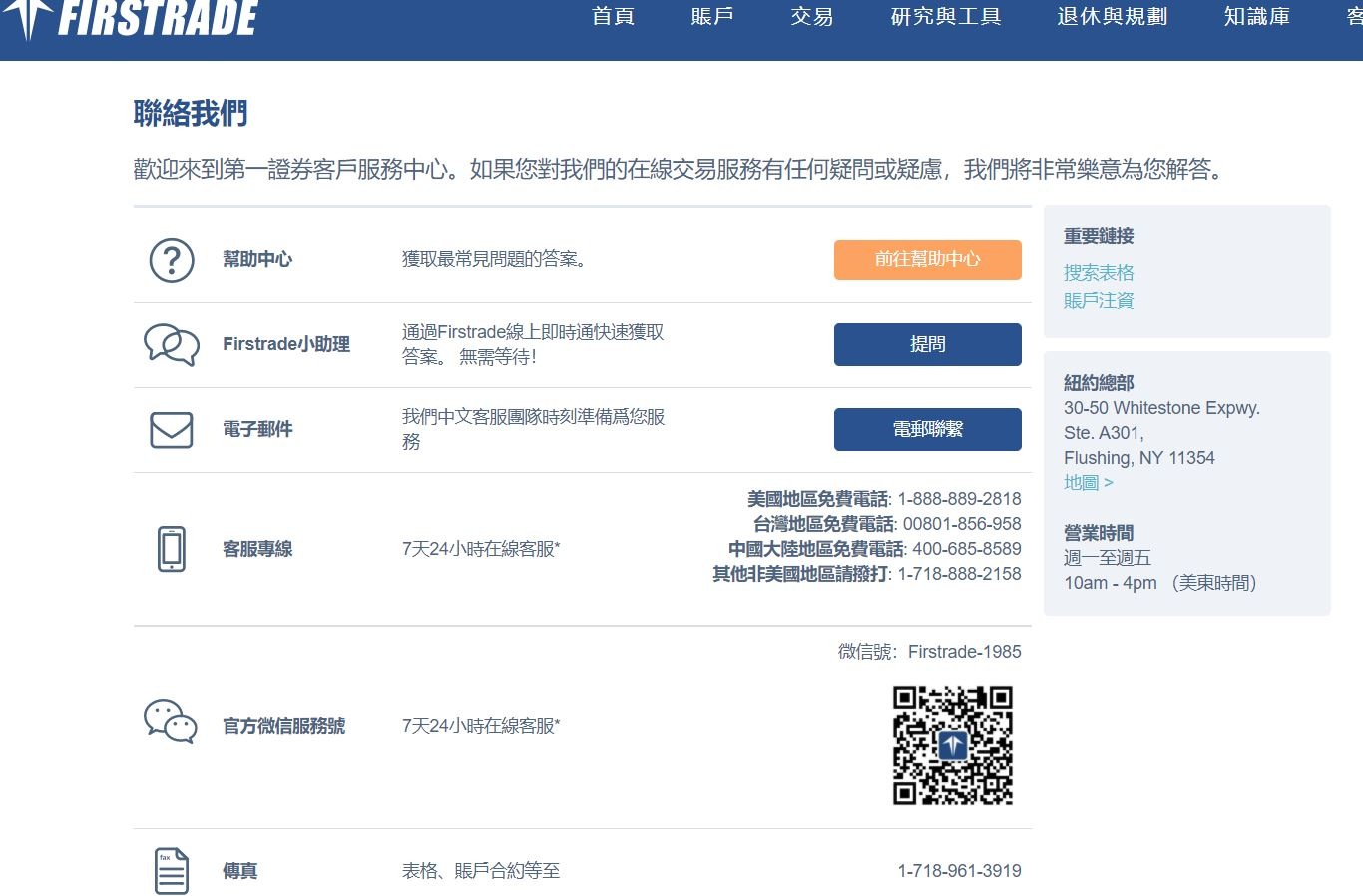This screenshot has width=1363, height=896.
Task: Open the 交易 menu
Action: pos(812,16)
